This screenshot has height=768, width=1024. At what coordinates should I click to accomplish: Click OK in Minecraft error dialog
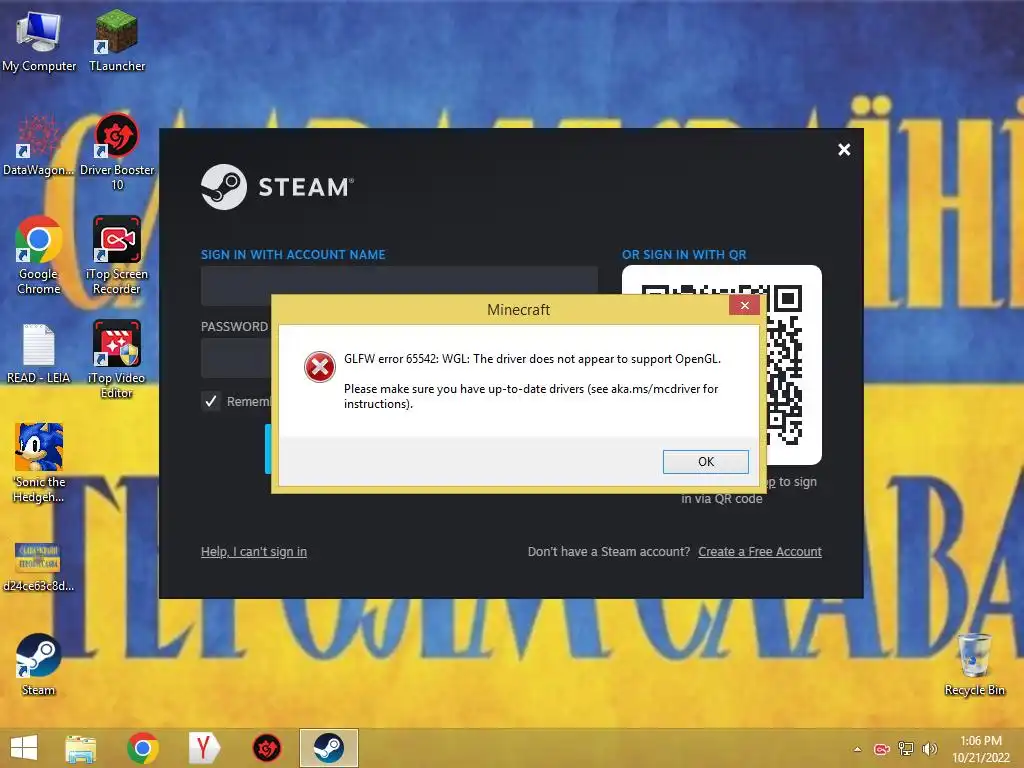point(705,462)
